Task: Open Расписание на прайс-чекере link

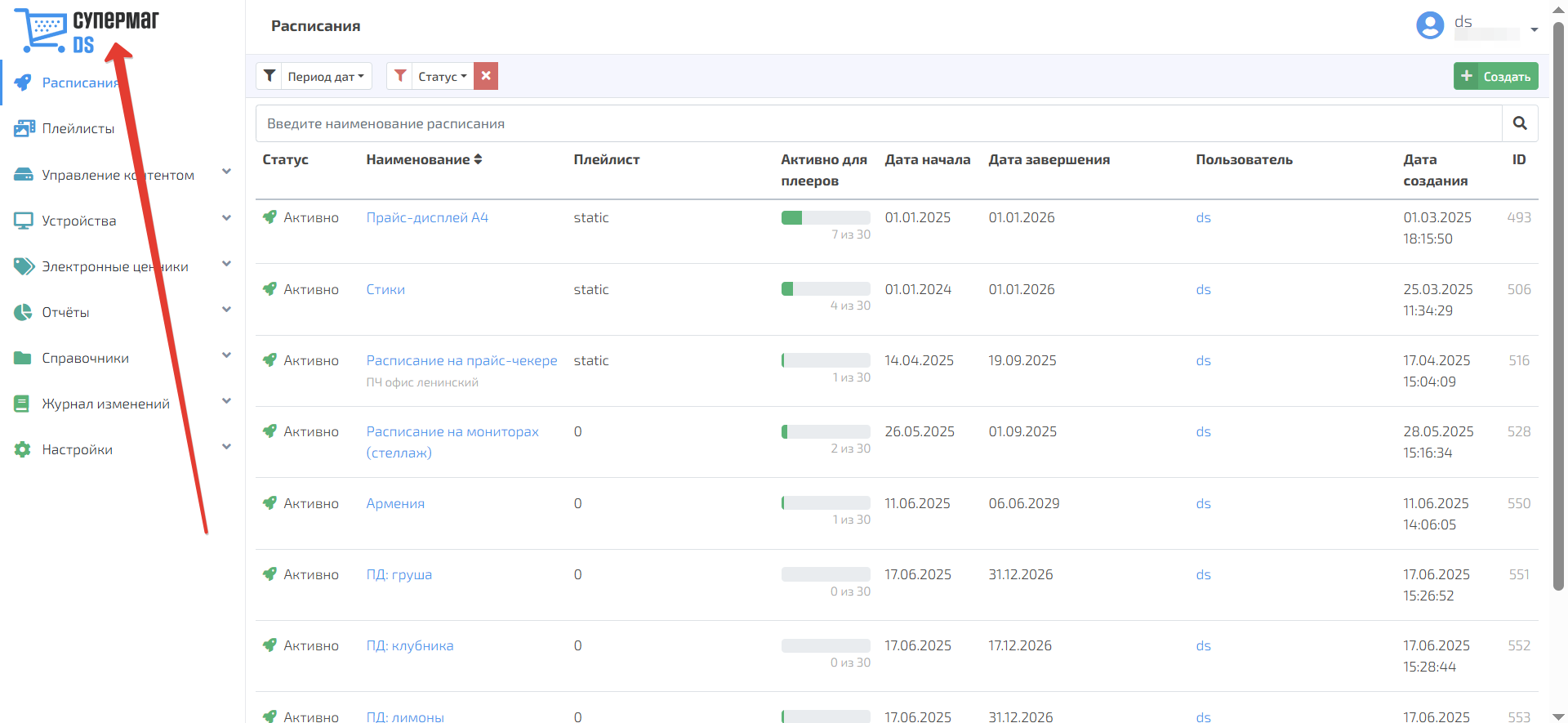Action: tap(461, 360)
